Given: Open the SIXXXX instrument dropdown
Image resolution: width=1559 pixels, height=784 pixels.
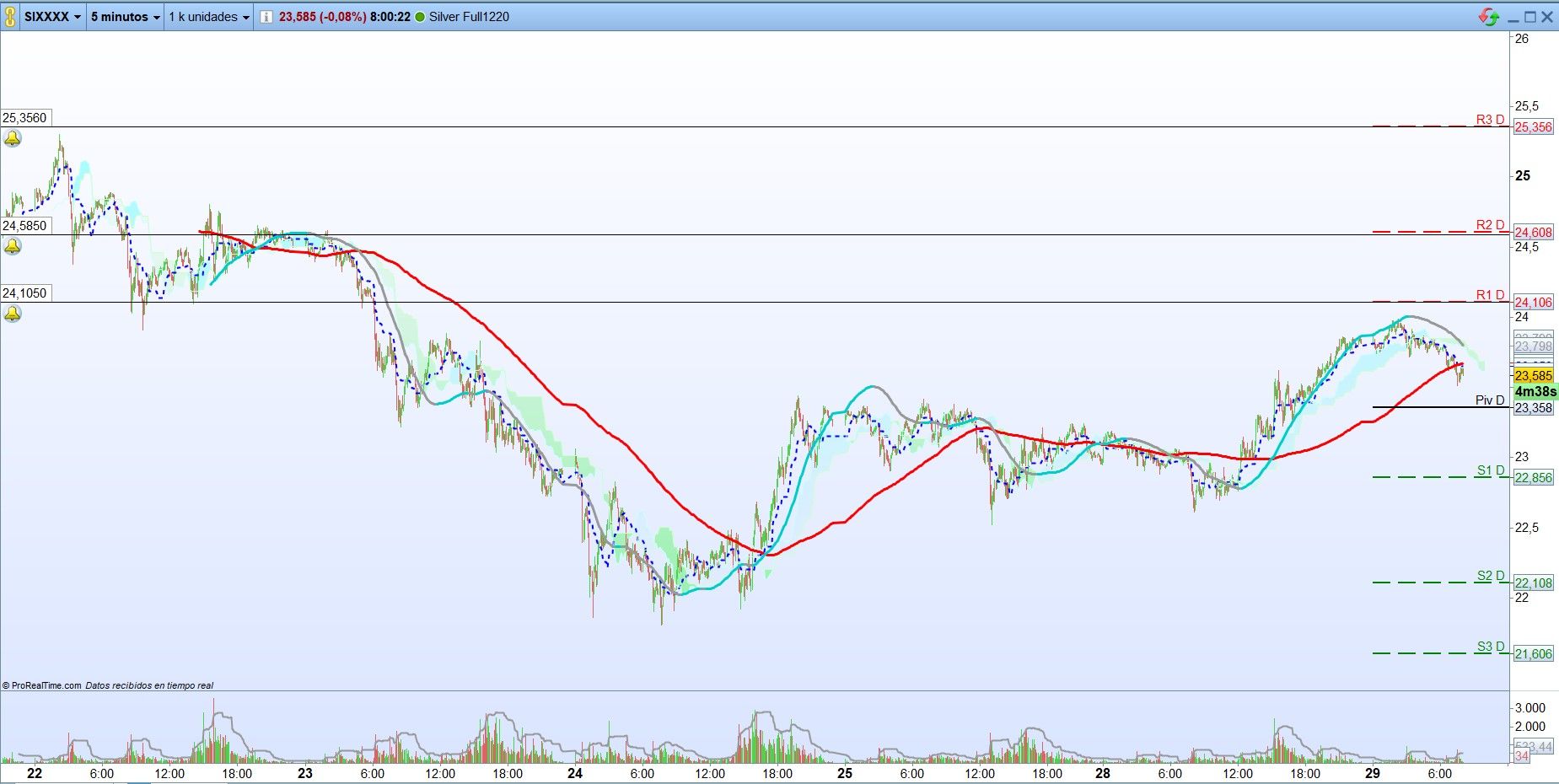Looking at the screenshot, I should [x=52, y=17].
